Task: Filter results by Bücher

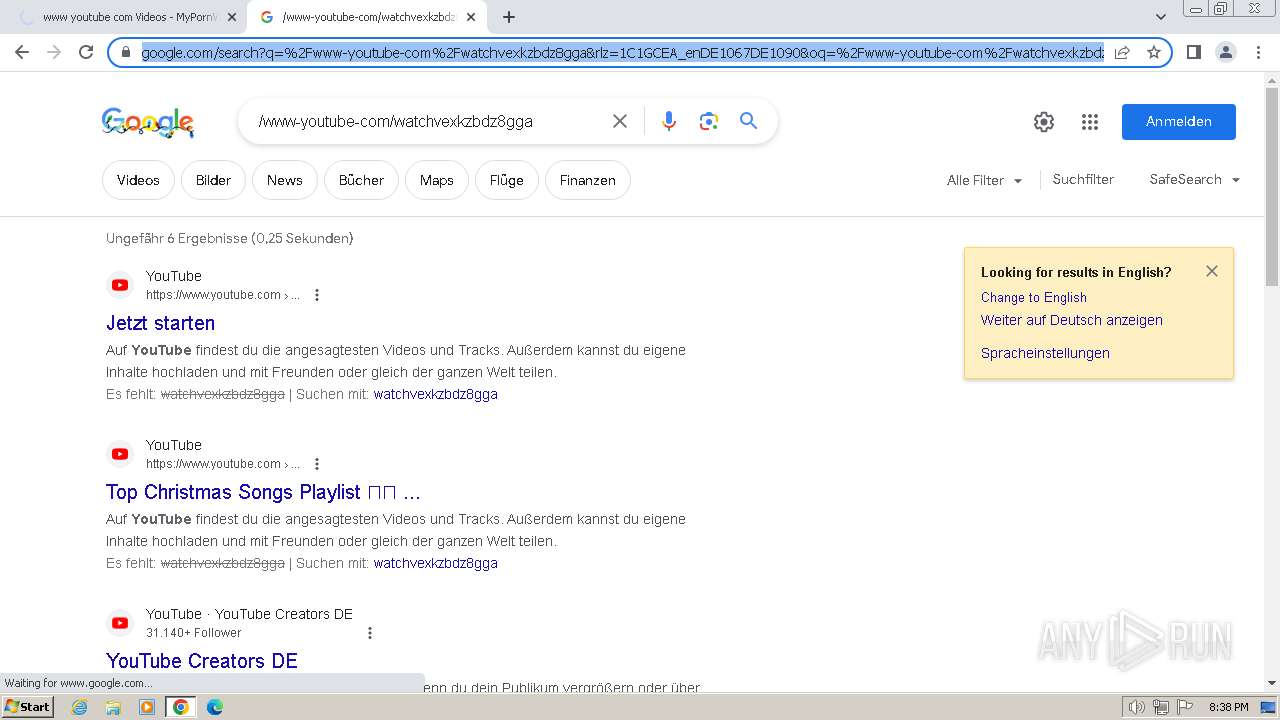Action: (361, 180)
